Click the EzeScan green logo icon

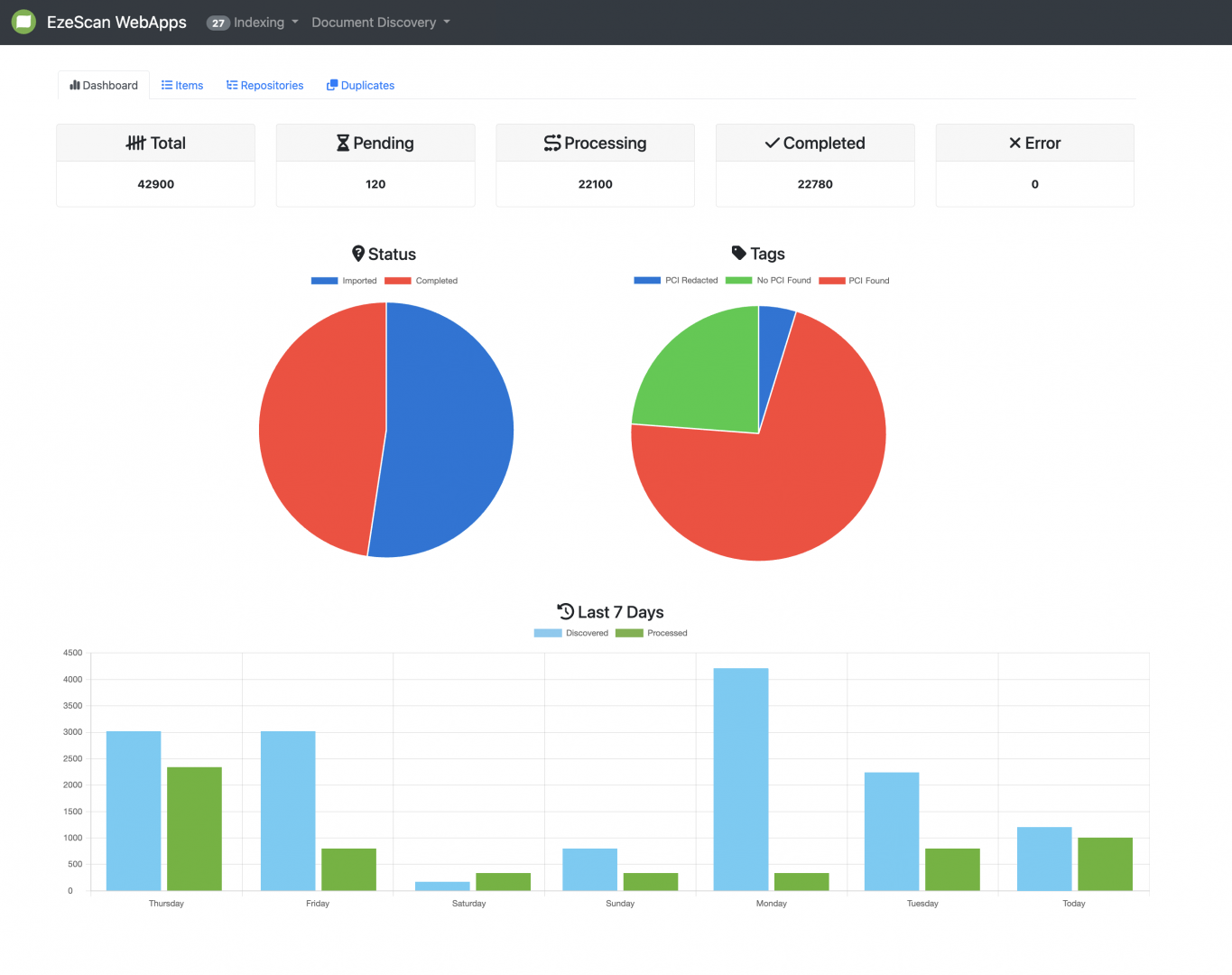[x=24, y=22]
